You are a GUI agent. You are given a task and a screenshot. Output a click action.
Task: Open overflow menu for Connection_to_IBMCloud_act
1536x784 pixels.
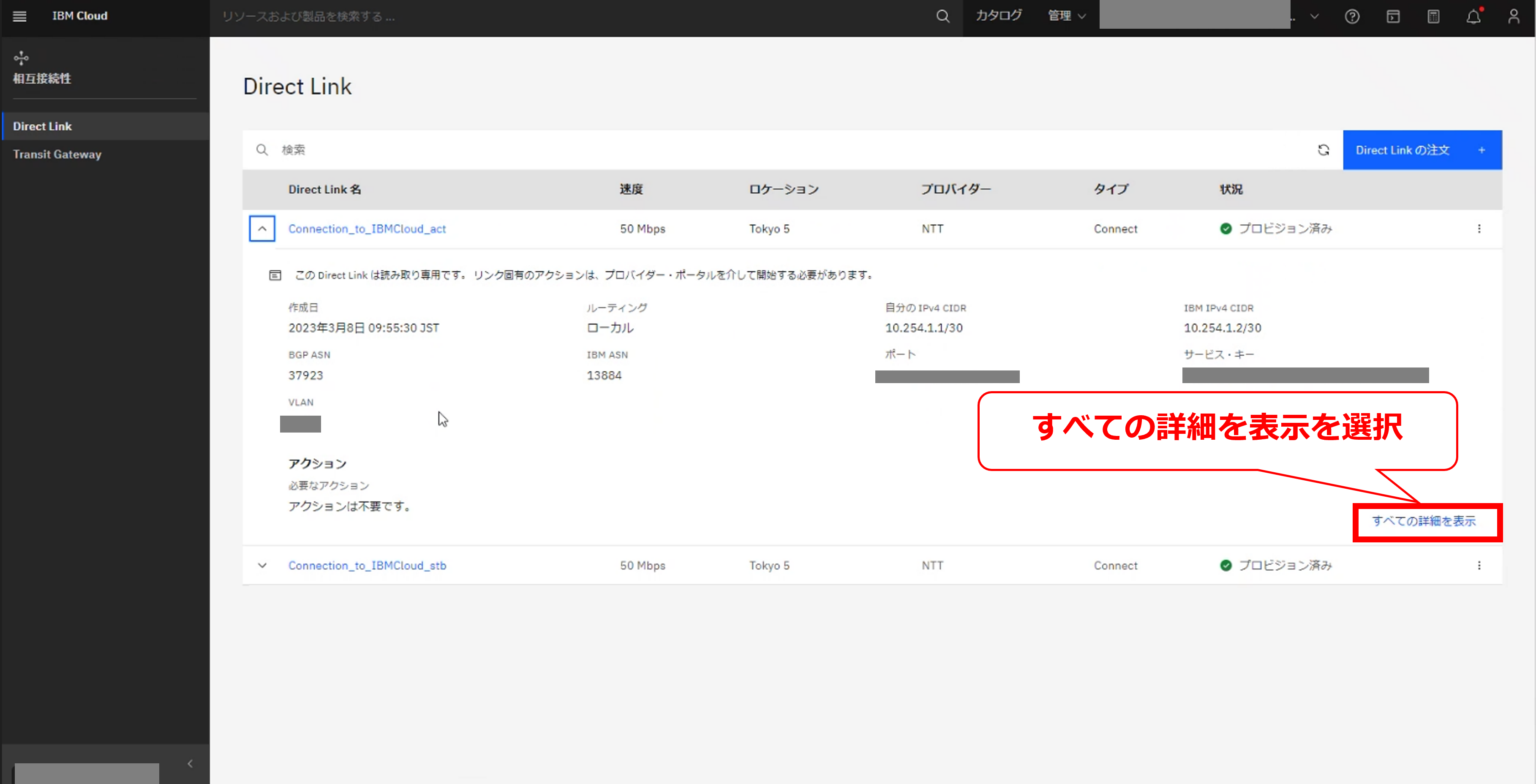click(x=1479, y=229)
